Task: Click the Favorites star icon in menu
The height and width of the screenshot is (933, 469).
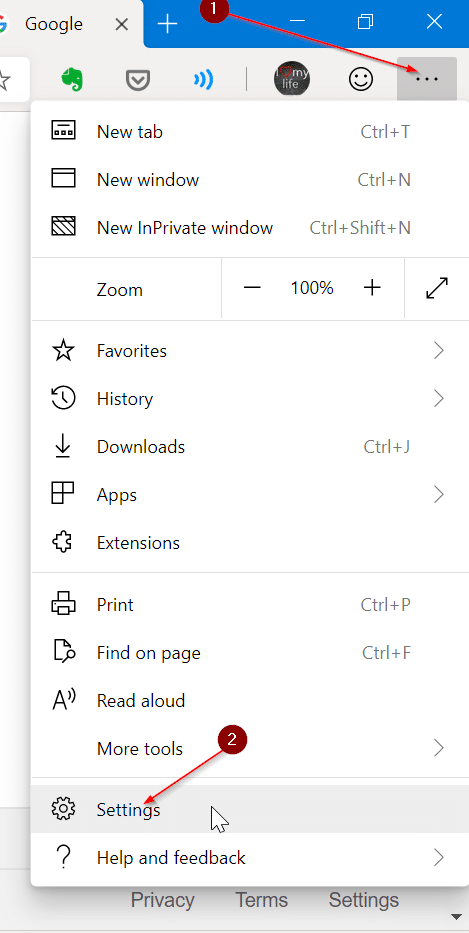Action: coord(63,351)
